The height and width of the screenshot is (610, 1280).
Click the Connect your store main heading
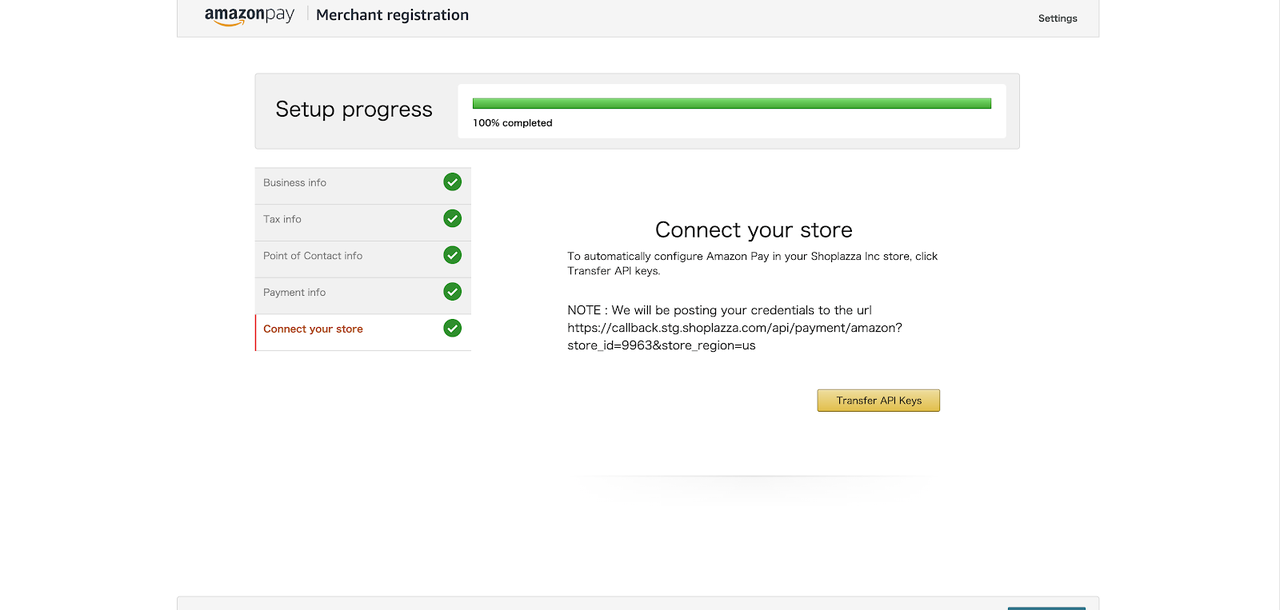(753, 230)
